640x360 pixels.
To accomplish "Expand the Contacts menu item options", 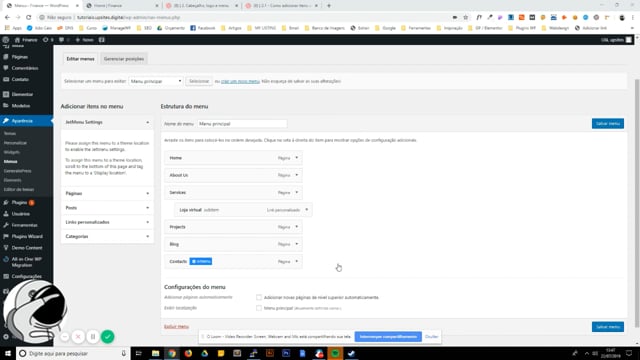I will tap(297, 261).
